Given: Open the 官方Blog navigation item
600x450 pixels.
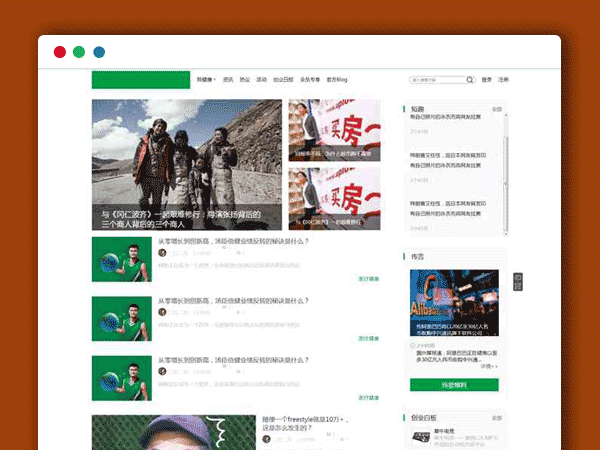Looking at the screenshot, I should tap(337, 79).
